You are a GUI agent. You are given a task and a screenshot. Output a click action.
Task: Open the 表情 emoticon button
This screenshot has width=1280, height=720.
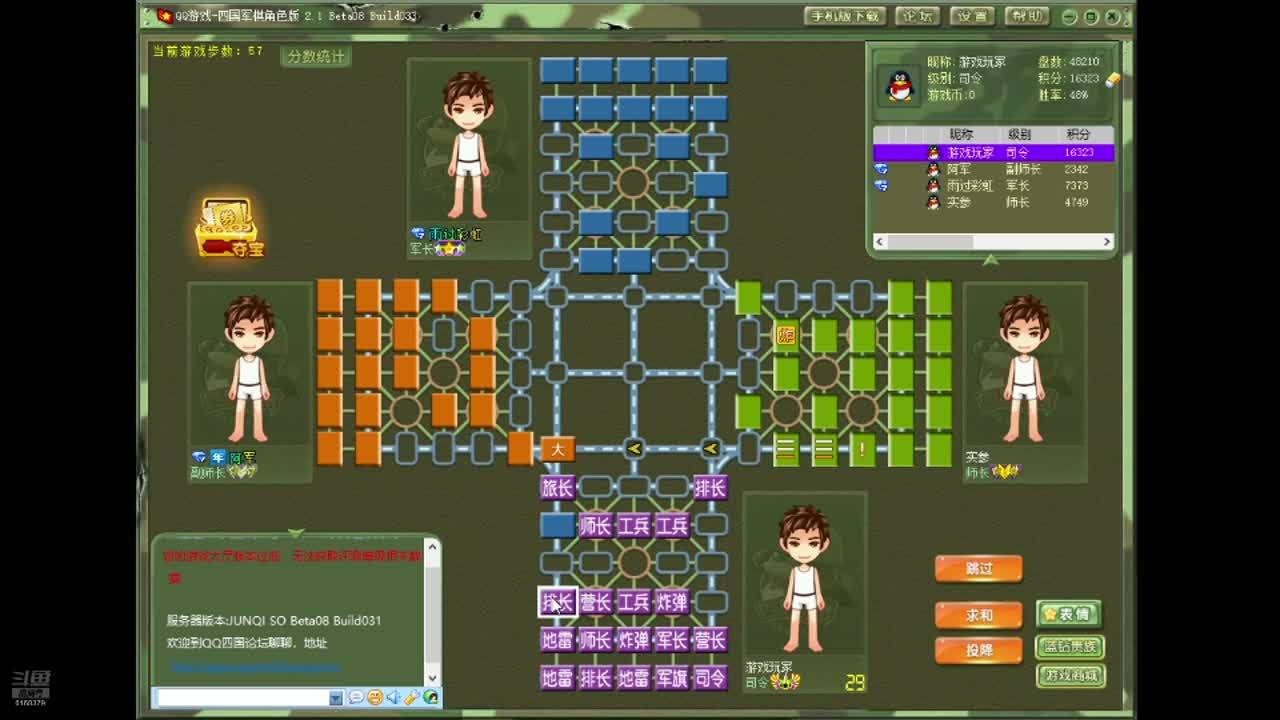click(1069, 613)
